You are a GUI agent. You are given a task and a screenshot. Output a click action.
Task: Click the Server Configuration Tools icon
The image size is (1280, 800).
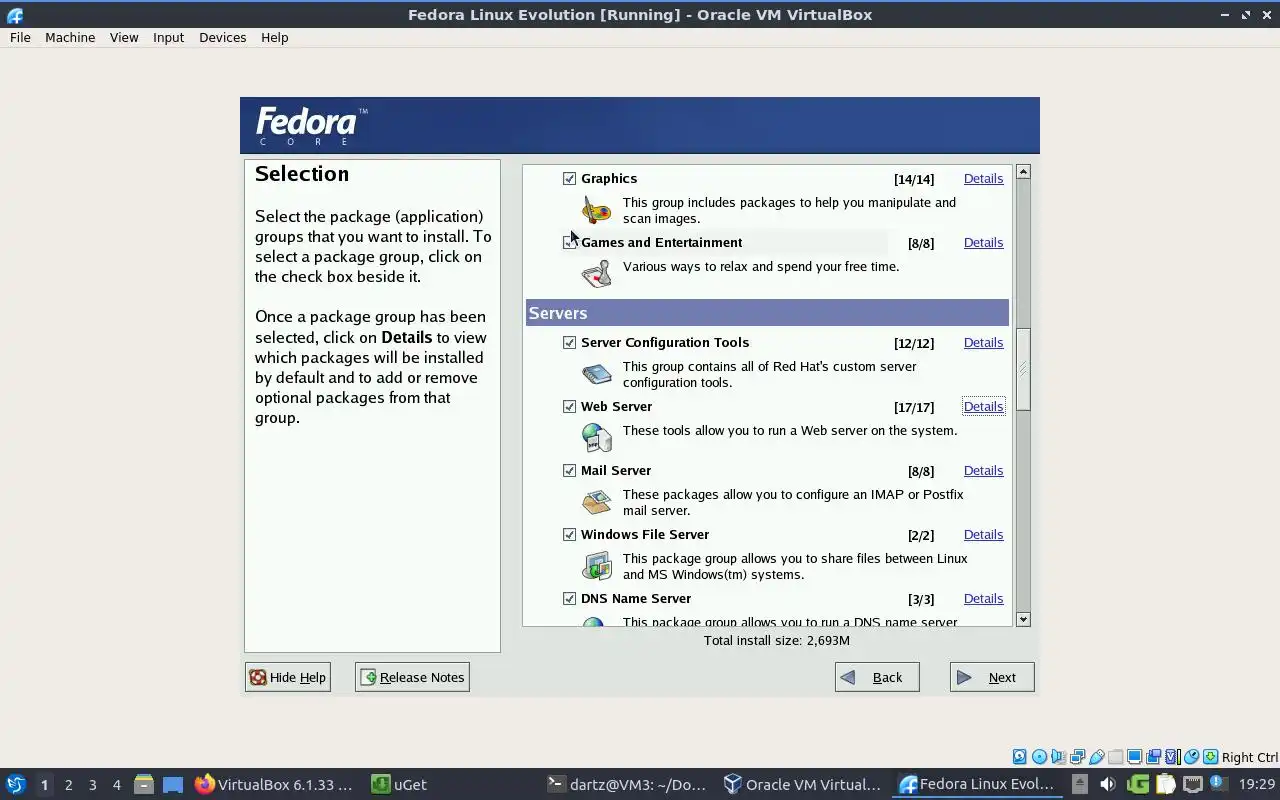(596, 374)
